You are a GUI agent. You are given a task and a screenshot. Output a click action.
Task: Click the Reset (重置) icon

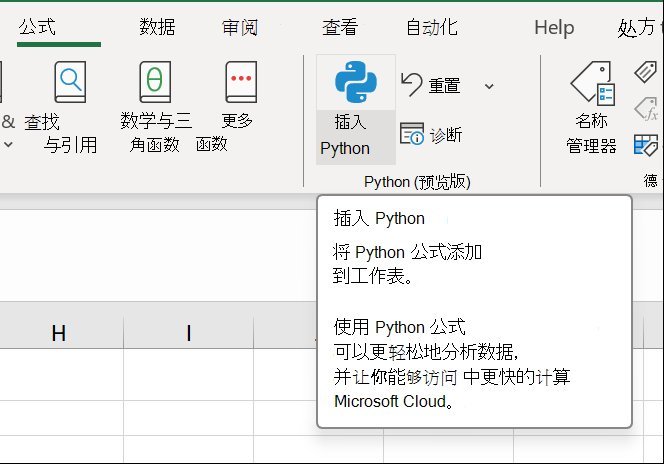411,85
